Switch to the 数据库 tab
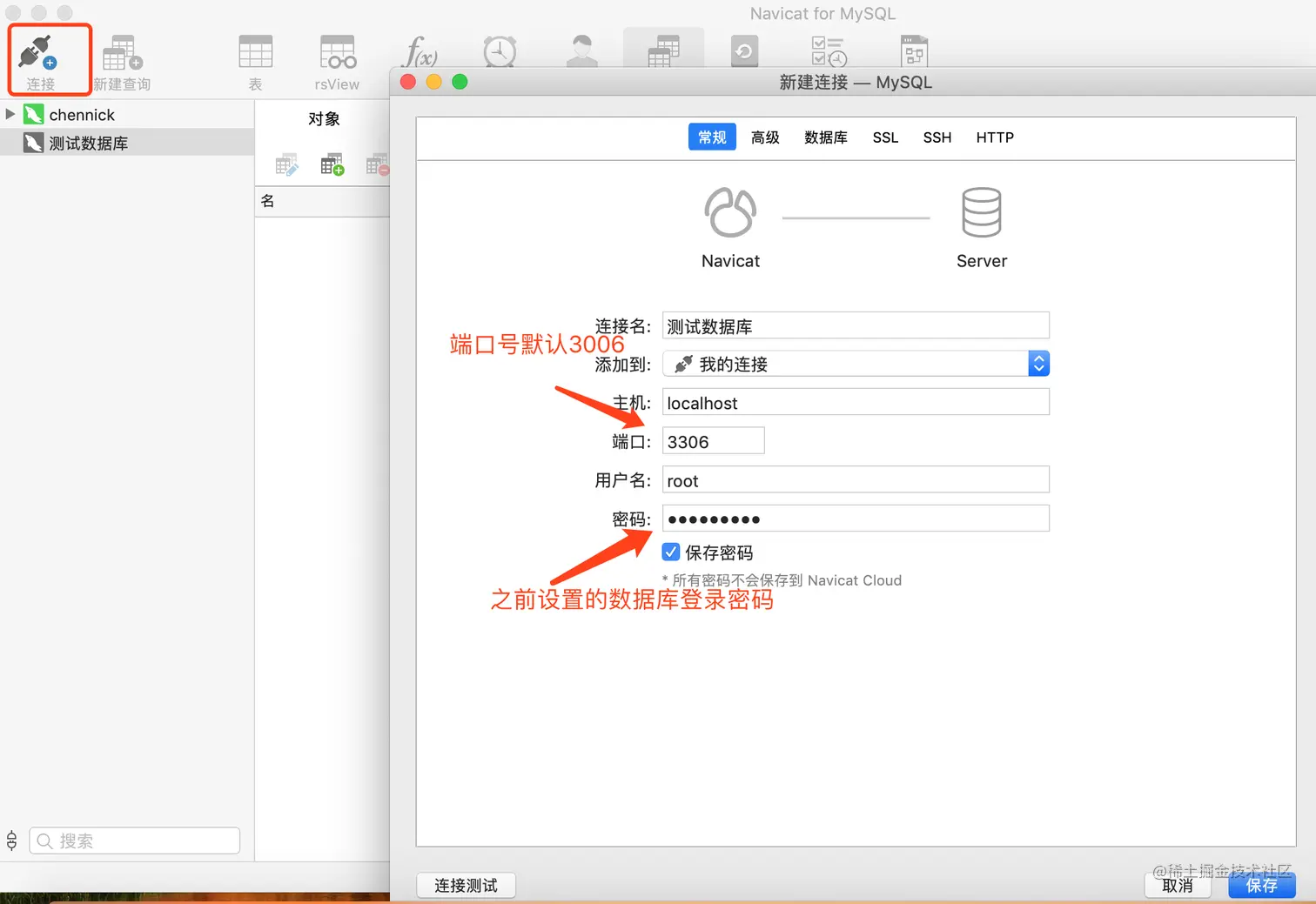 pyautogui.click(x=826, y=137)
